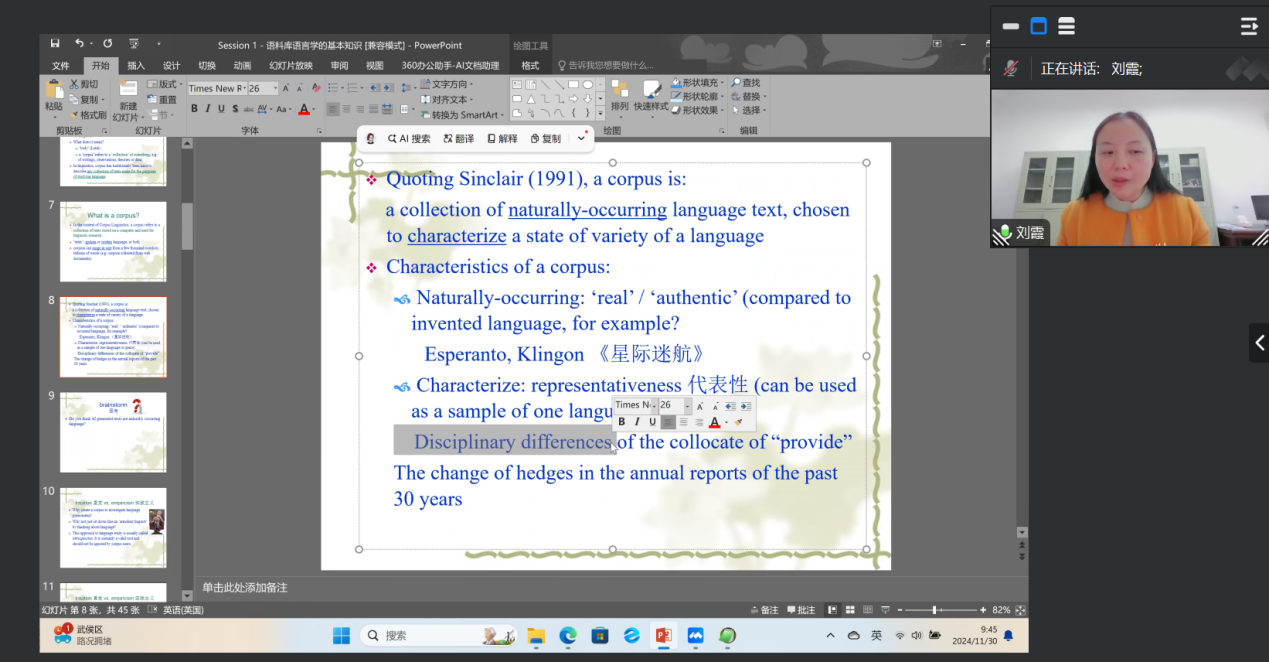Select slide 9 brainstorm thumbnail
Image resolution: width=1269 pixels, height=662 pixels.
point(113,432)
